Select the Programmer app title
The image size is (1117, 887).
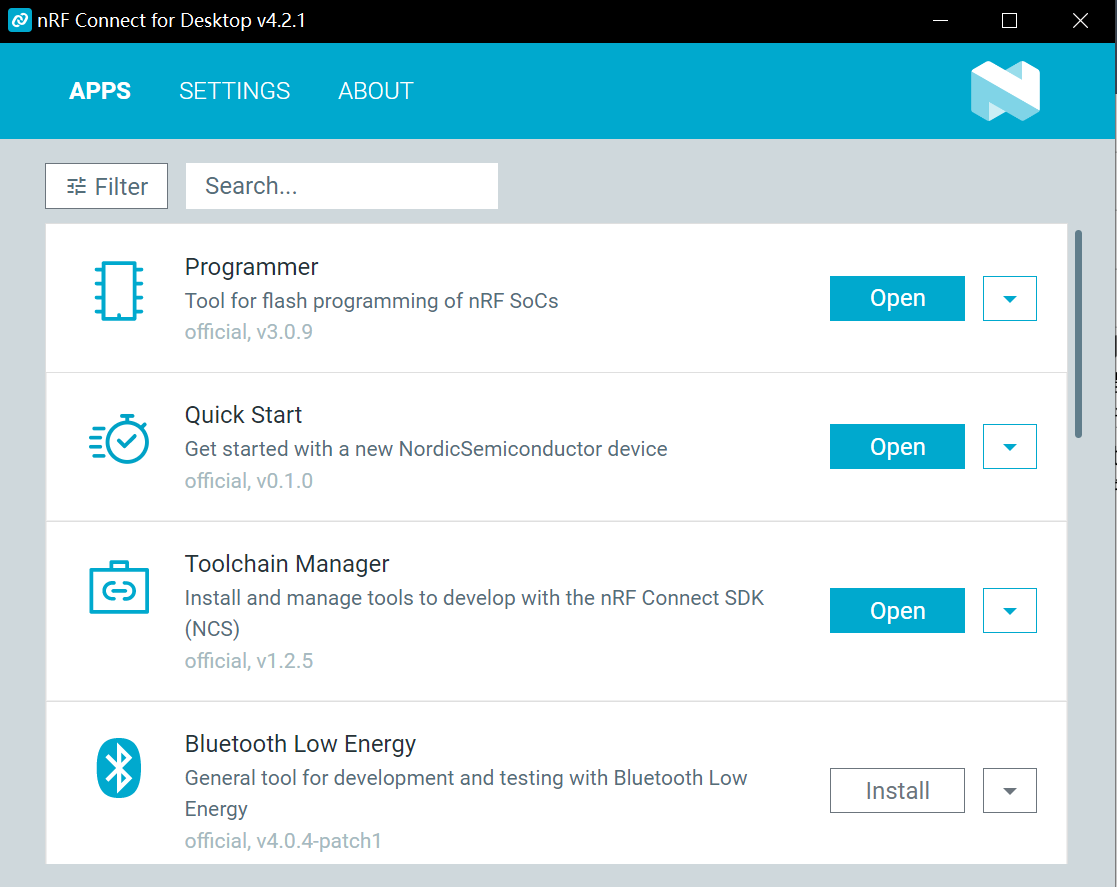coord(251,266)
